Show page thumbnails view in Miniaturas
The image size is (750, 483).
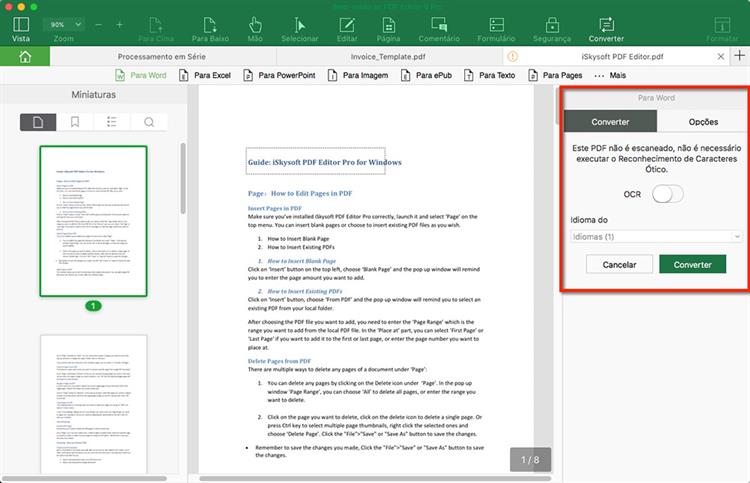(38, 122)
